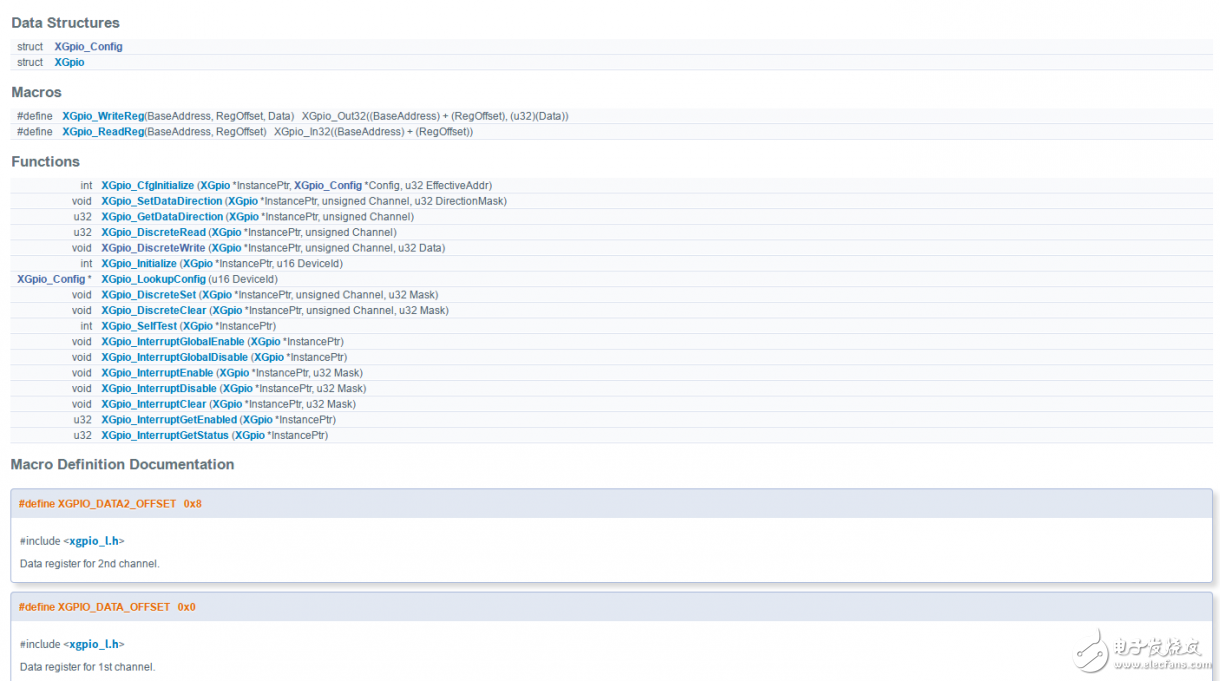
Task: Click xgpio_l.h link under XGPIO_DATA_OFFSET
Action: [x=94, y=644]
